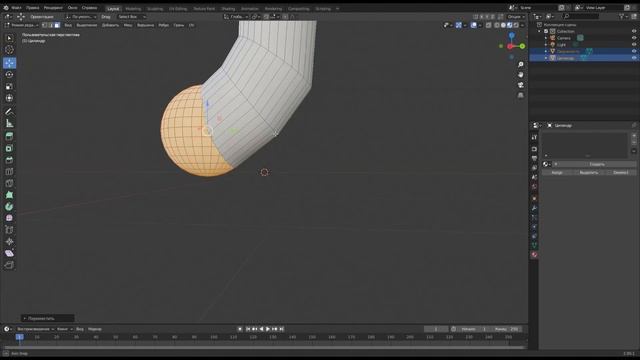Switch to the Modeling workspace tab
640x360 pixels.
133,9
